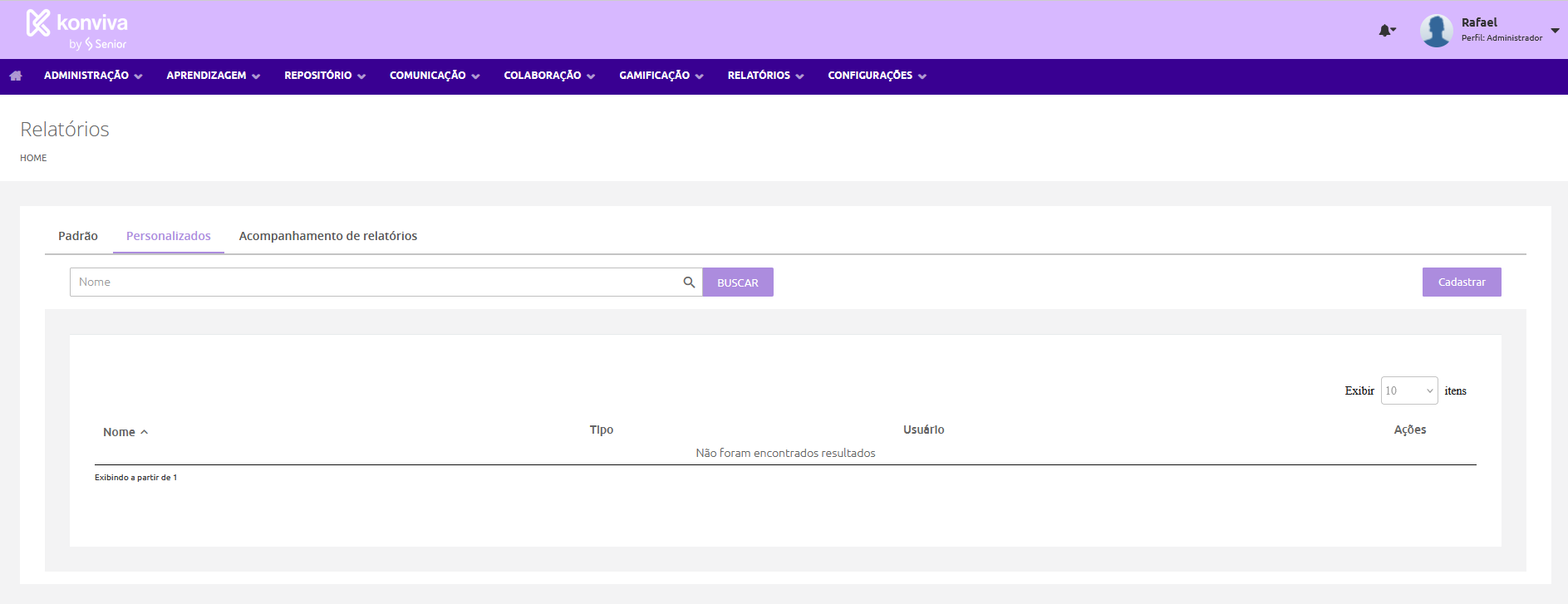Open the notifications bell icon
1568x604 pixels.
pos(1385,31)
